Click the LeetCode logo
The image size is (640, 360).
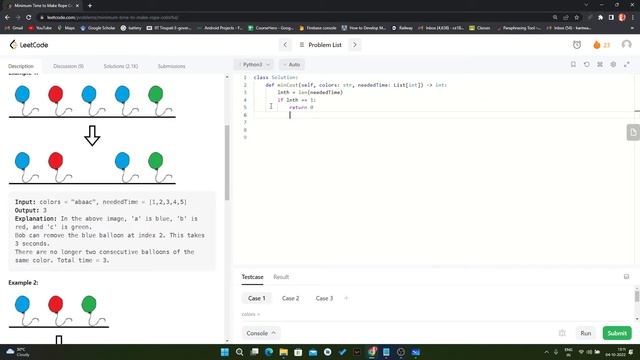[29, 45]
